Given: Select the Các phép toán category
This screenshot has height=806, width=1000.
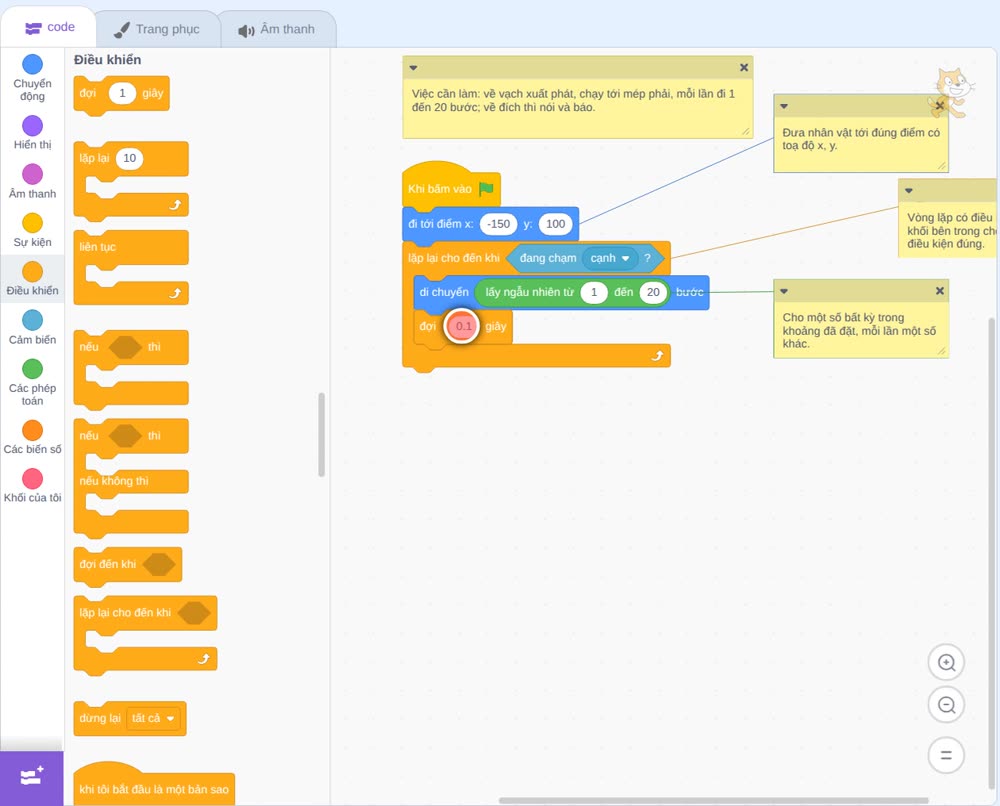Looking at the screenshot, I should click(x=32, y=382).
